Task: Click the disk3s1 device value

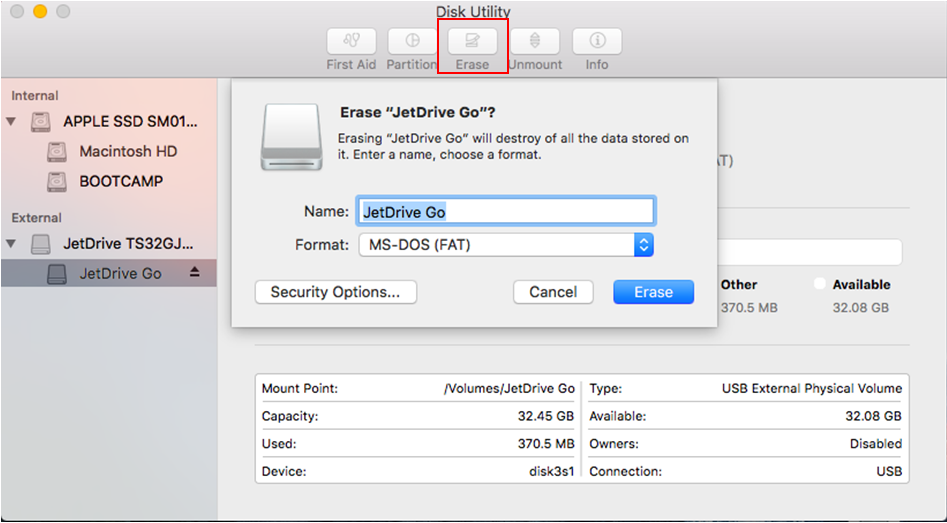Action: click(551, 472)
